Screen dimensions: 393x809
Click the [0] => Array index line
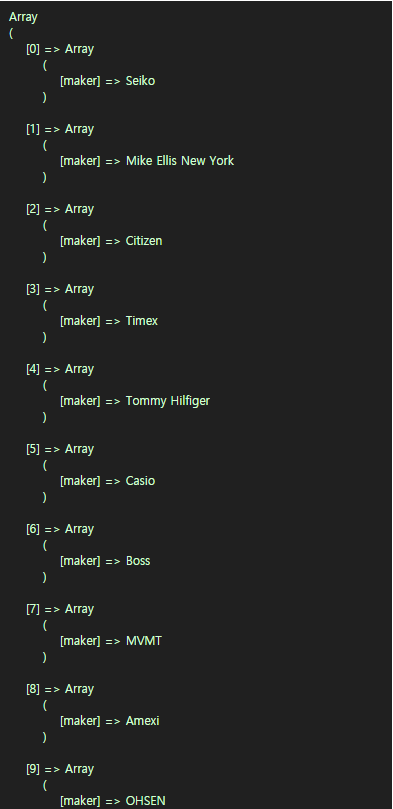coord(60,50)
